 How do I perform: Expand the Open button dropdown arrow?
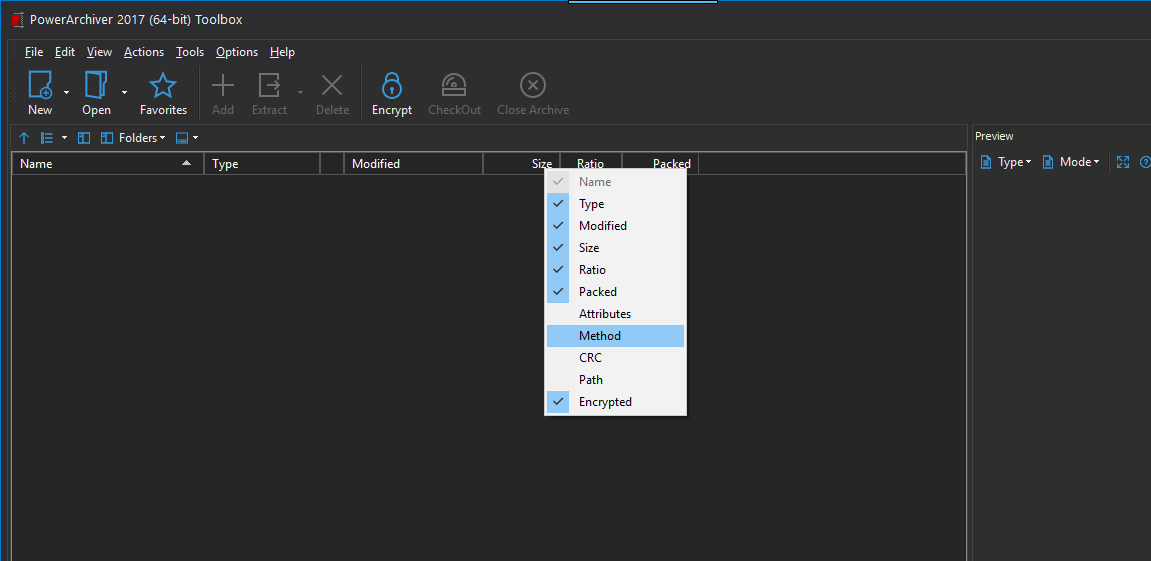124,93
